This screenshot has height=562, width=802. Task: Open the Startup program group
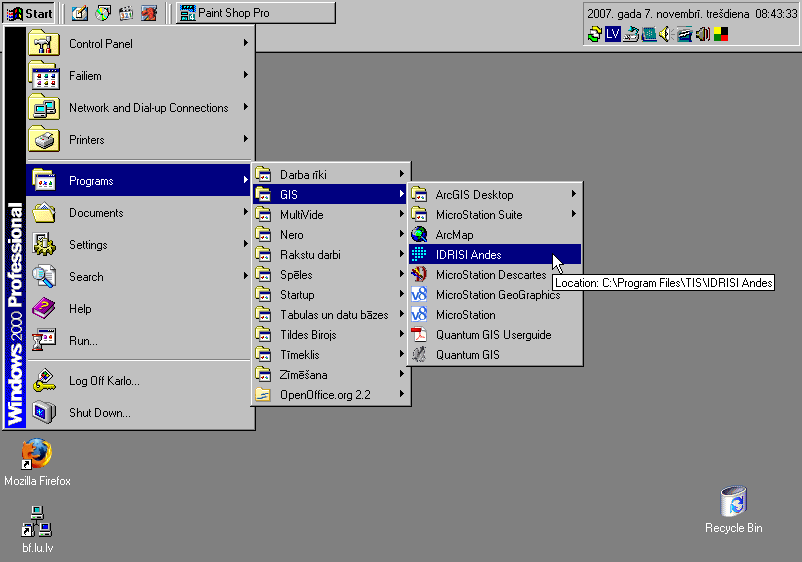point(330,295)
